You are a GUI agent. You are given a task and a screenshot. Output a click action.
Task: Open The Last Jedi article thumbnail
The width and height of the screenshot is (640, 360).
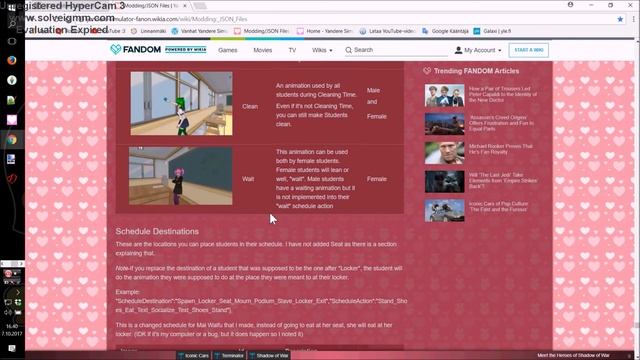(x=444, y=182)
